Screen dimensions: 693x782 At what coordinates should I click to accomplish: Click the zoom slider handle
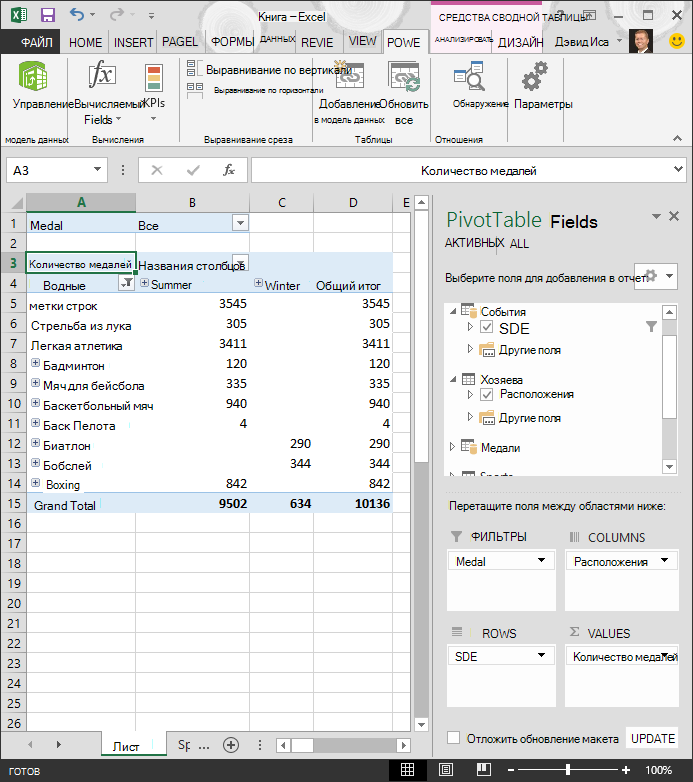[568, 770]
